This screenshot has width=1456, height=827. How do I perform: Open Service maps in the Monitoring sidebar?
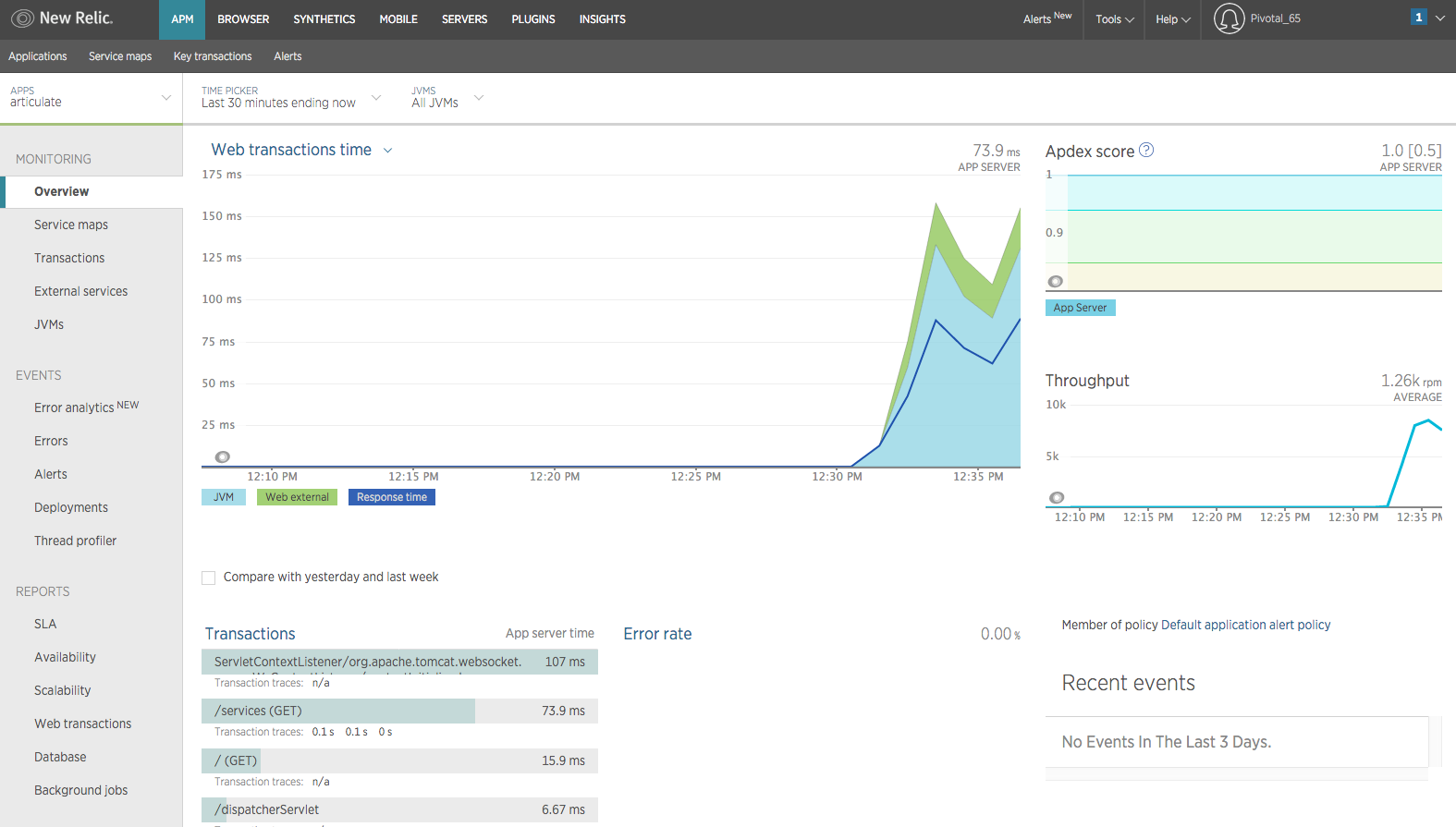(71, 225)
